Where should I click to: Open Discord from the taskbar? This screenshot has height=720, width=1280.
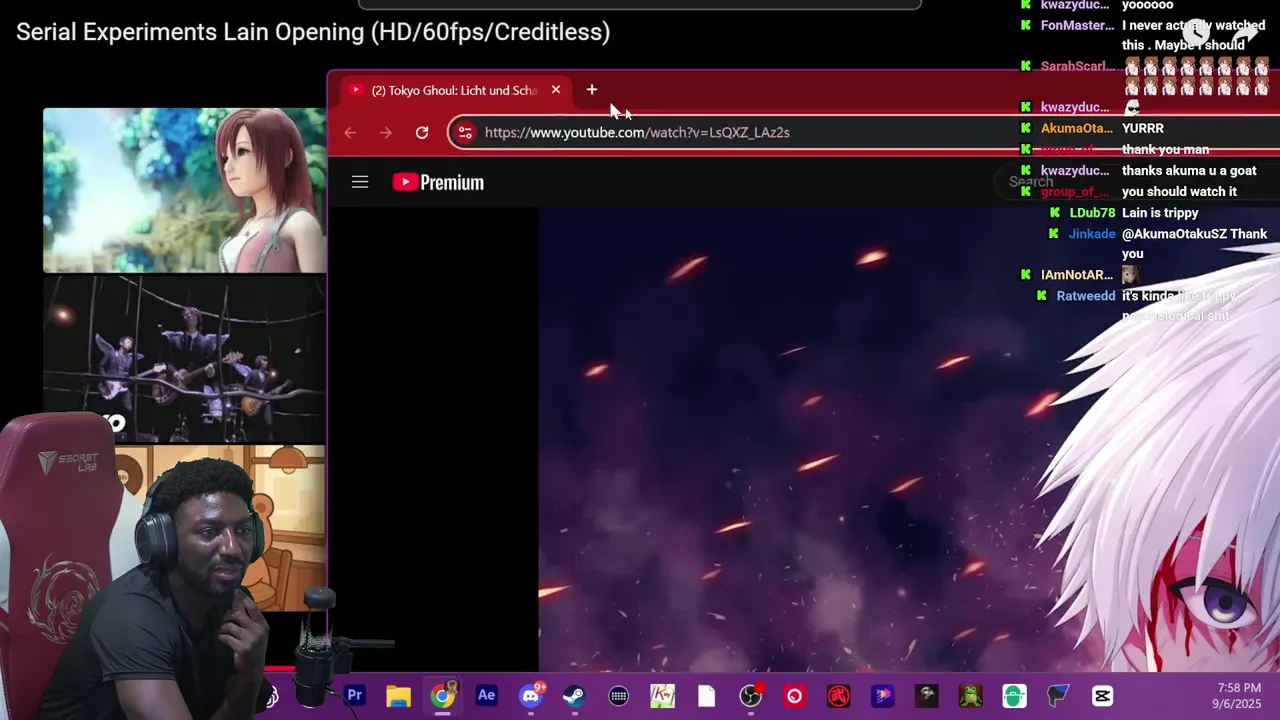coord(531,696)
